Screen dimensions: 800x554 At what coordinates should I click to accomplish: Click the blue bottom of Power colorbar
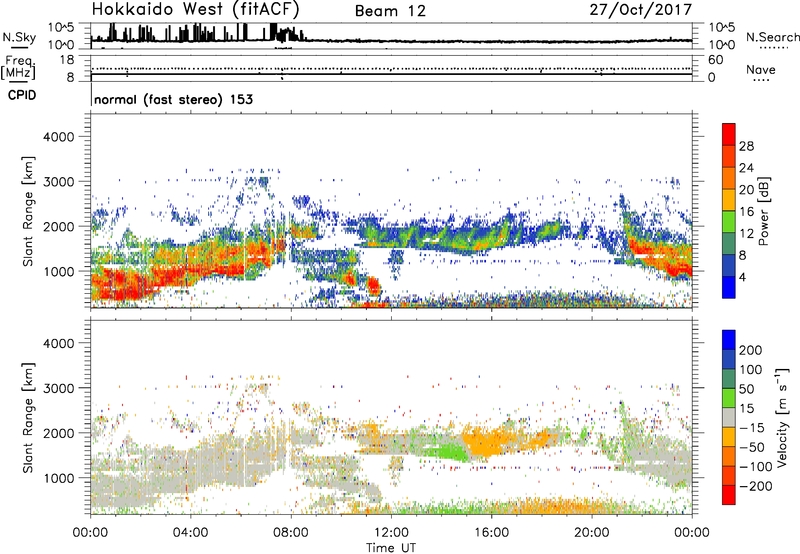click(729, 287)
